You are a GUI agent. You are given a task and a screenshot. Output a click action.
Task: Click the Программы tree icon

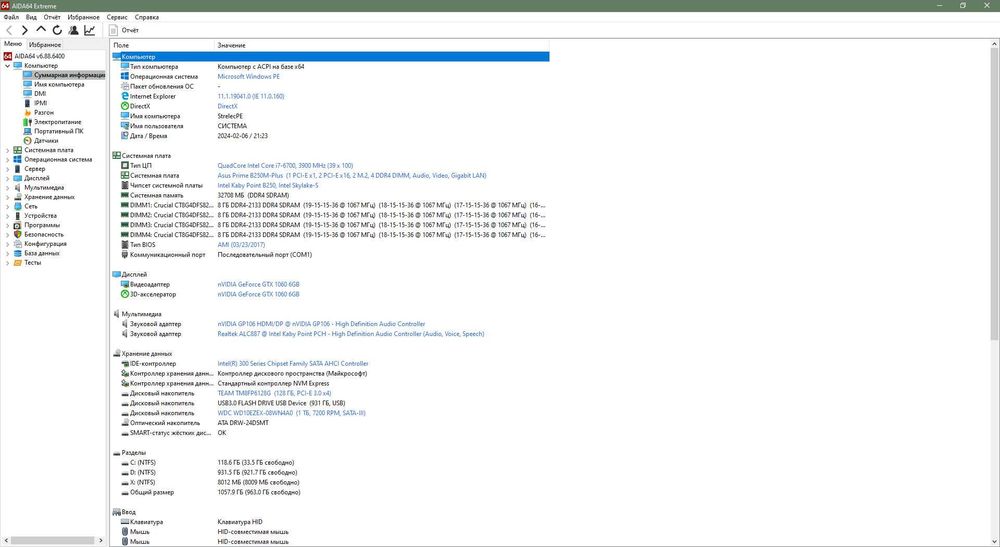click(x=17, y=225)
